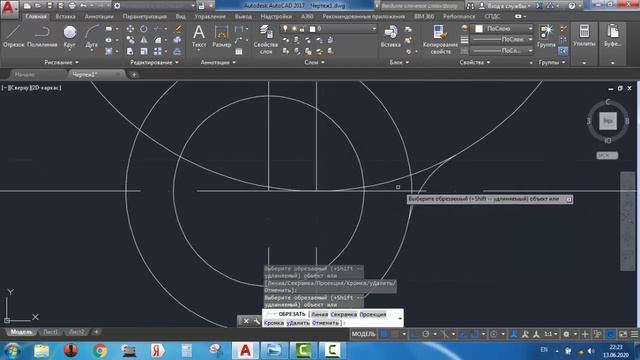The image size is (640, 360).
Task: Select the Fillet tool icon
Action: click(x=158, y=40)
